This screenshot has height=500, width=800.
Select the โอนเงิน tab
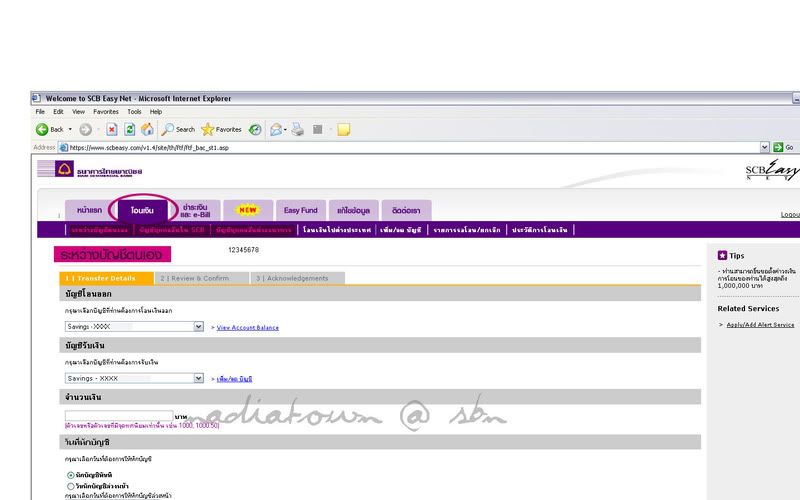(x=142, y=210)
